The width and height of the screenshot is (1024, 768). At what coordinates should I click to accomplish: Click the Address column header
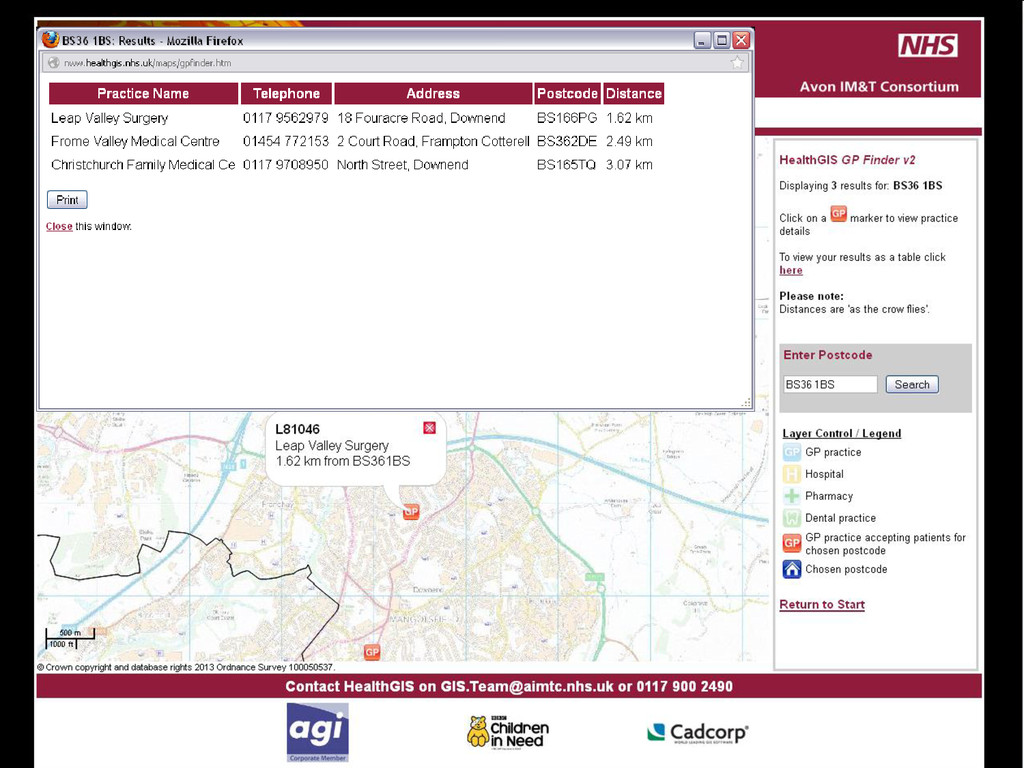pyautogui.click(x=433, y=93)
